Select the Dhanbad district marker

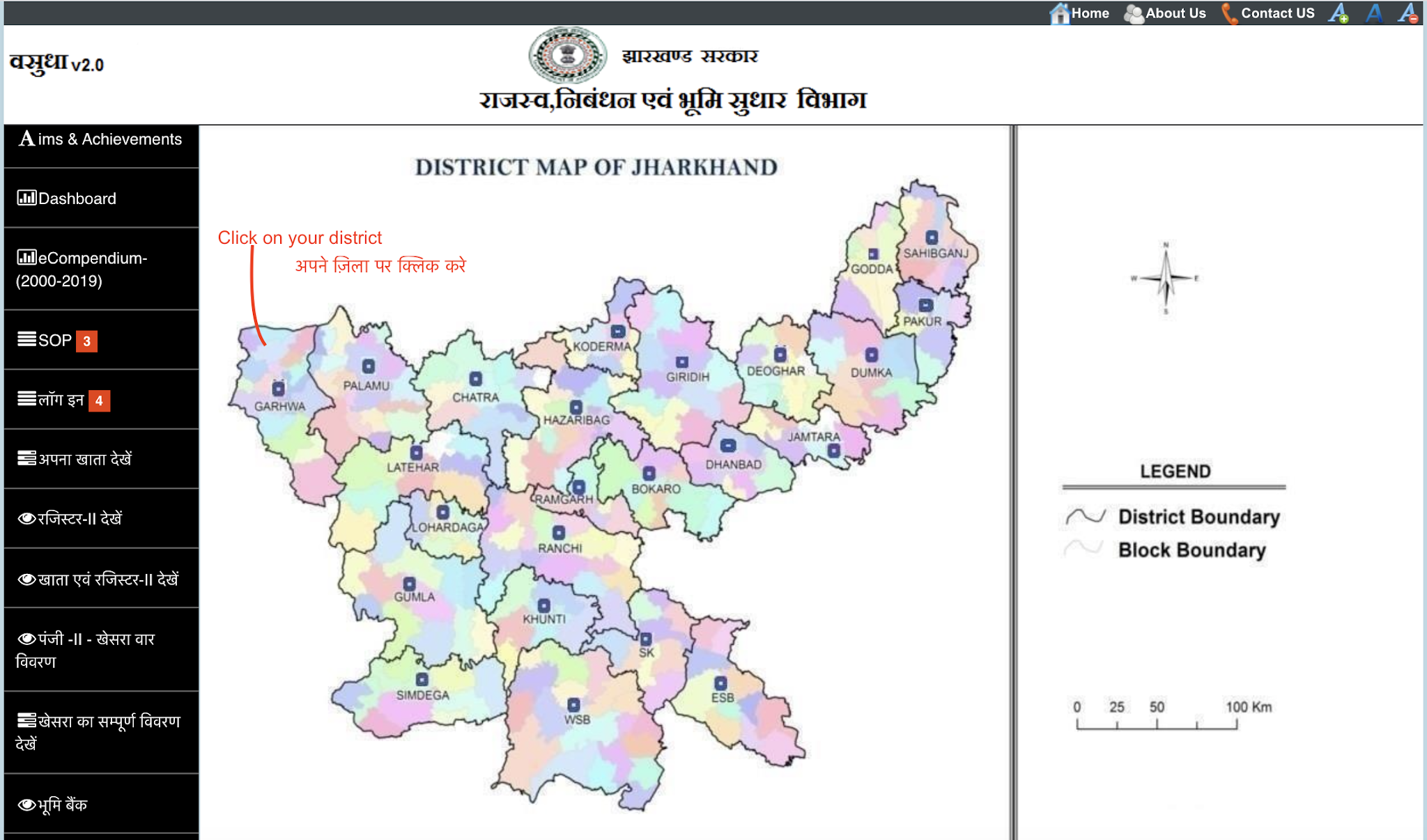(727, 446)
